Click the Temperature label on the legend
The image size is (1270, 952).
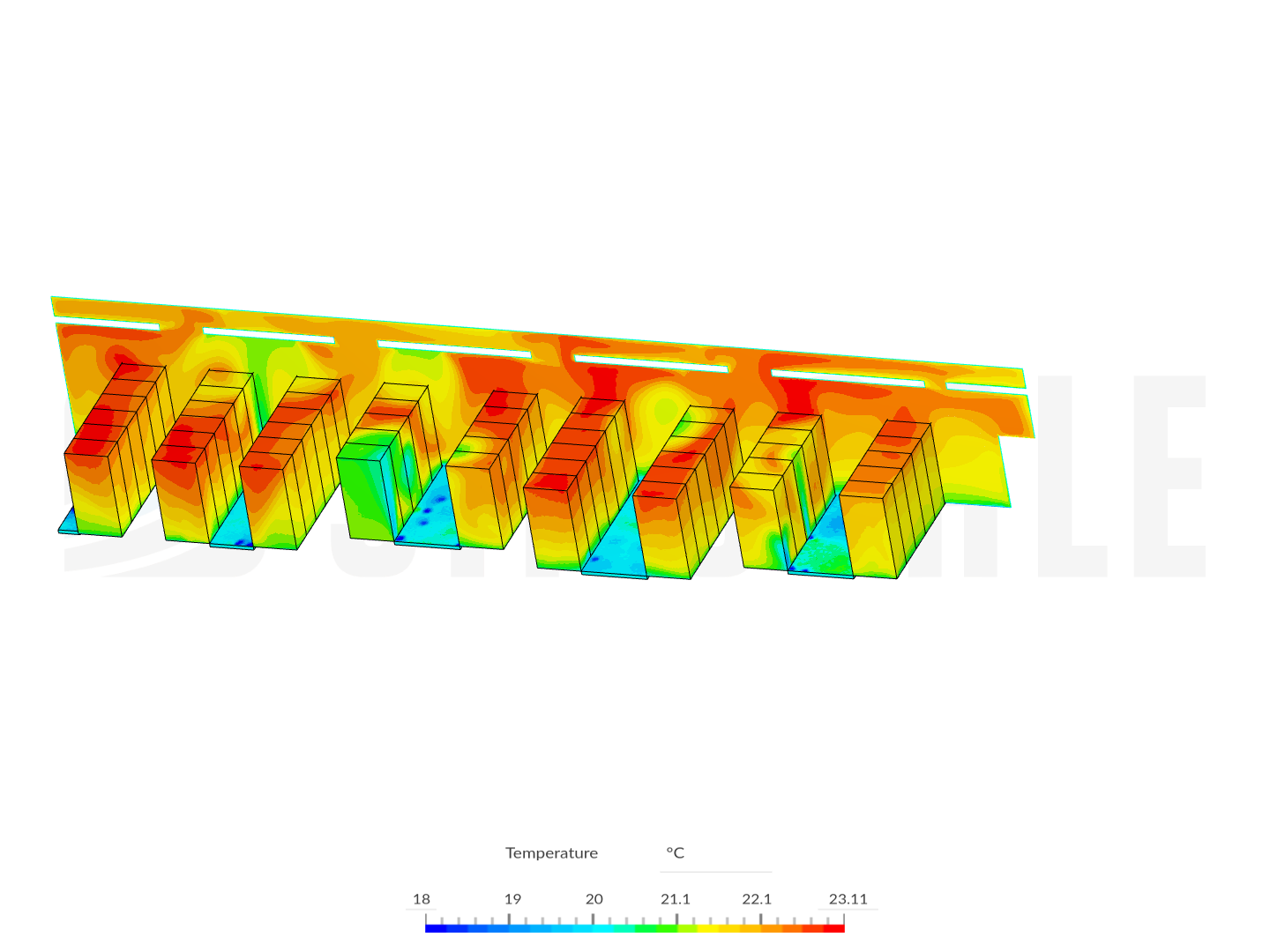click(x=551, y=852)
